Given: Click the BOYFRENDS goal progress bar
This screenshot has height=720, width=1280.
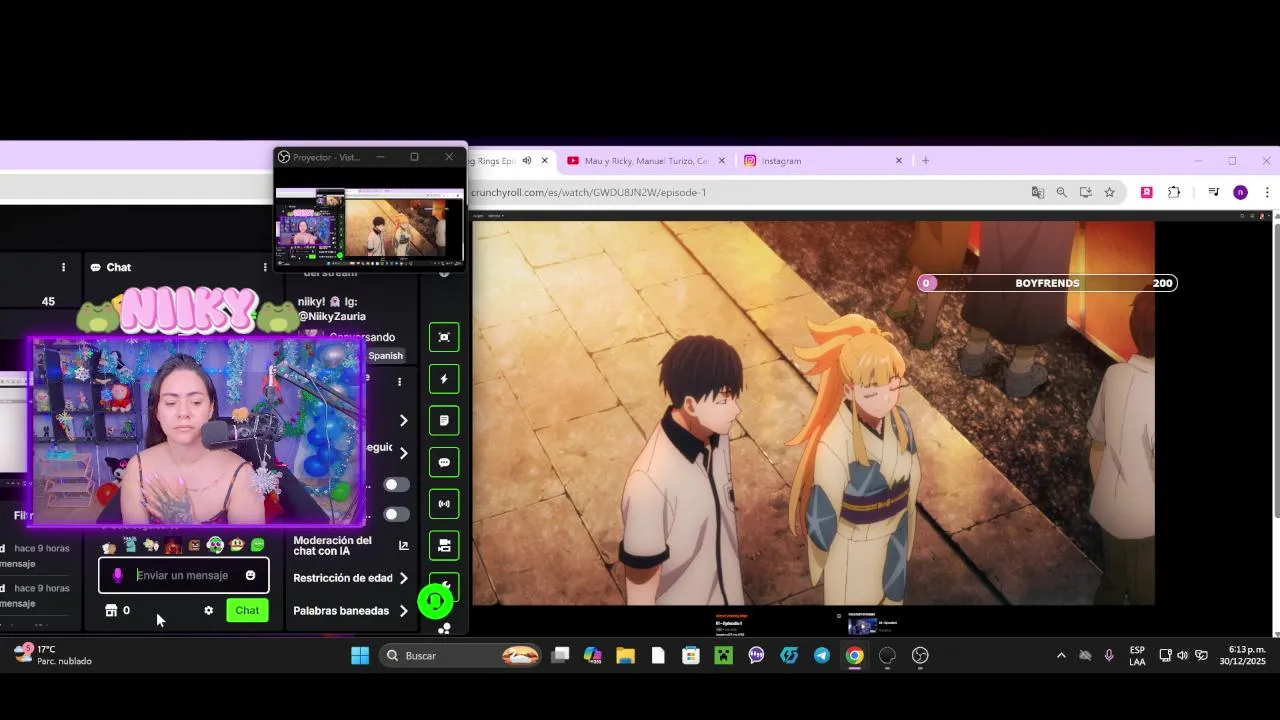Looking at the screenshot, I should 1047,283.
